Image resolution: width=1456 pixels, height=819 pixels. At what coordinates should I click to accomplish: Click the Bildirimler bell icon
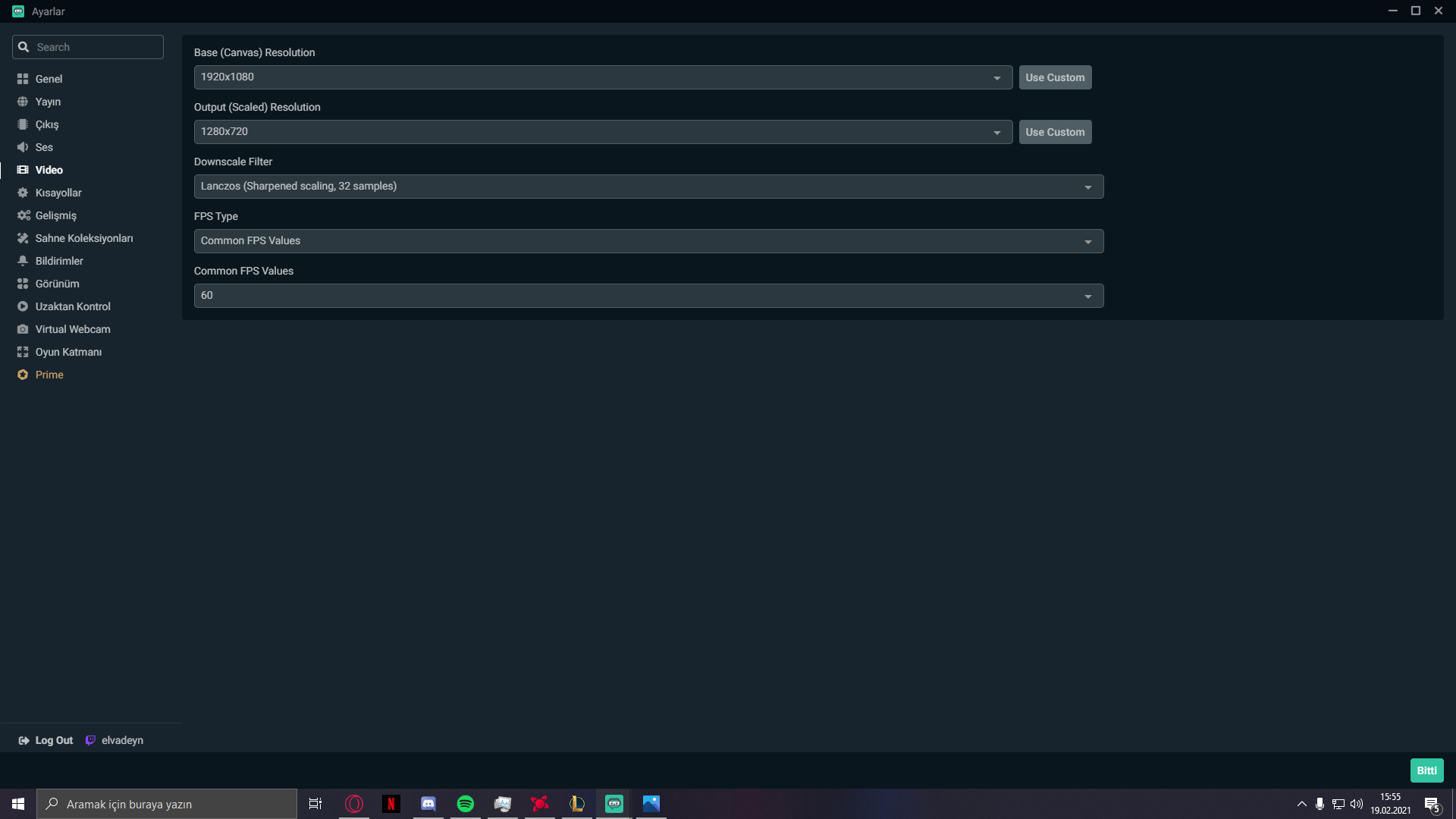[x=23, y=261]
